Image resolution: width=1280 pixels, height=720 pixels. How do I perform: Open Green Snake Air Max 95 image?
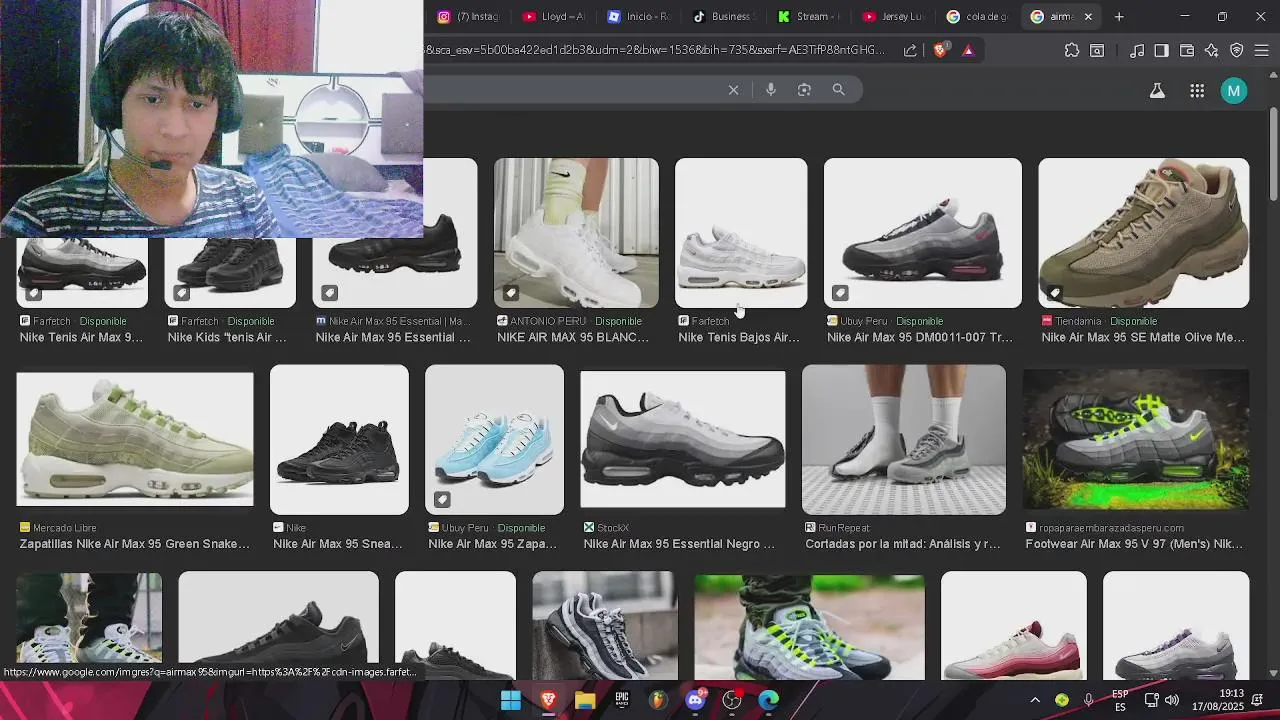click(x=135, y=440)
